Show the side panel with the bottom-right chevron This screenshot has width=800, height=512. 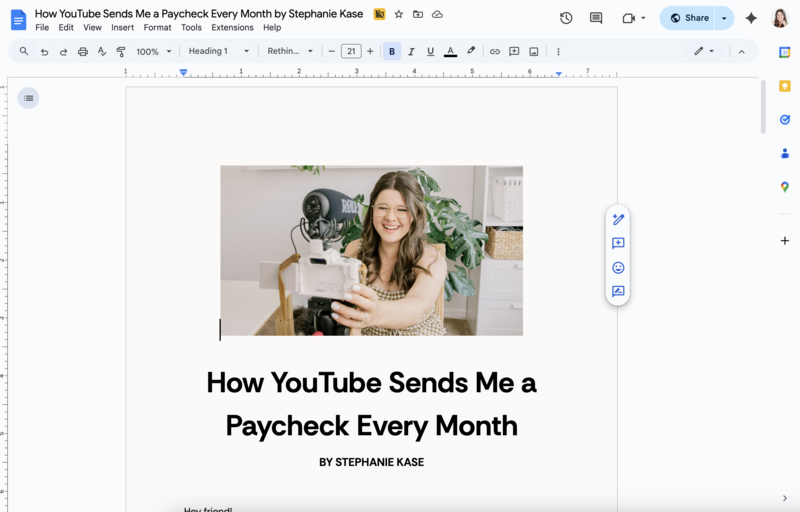pos(785,498)
